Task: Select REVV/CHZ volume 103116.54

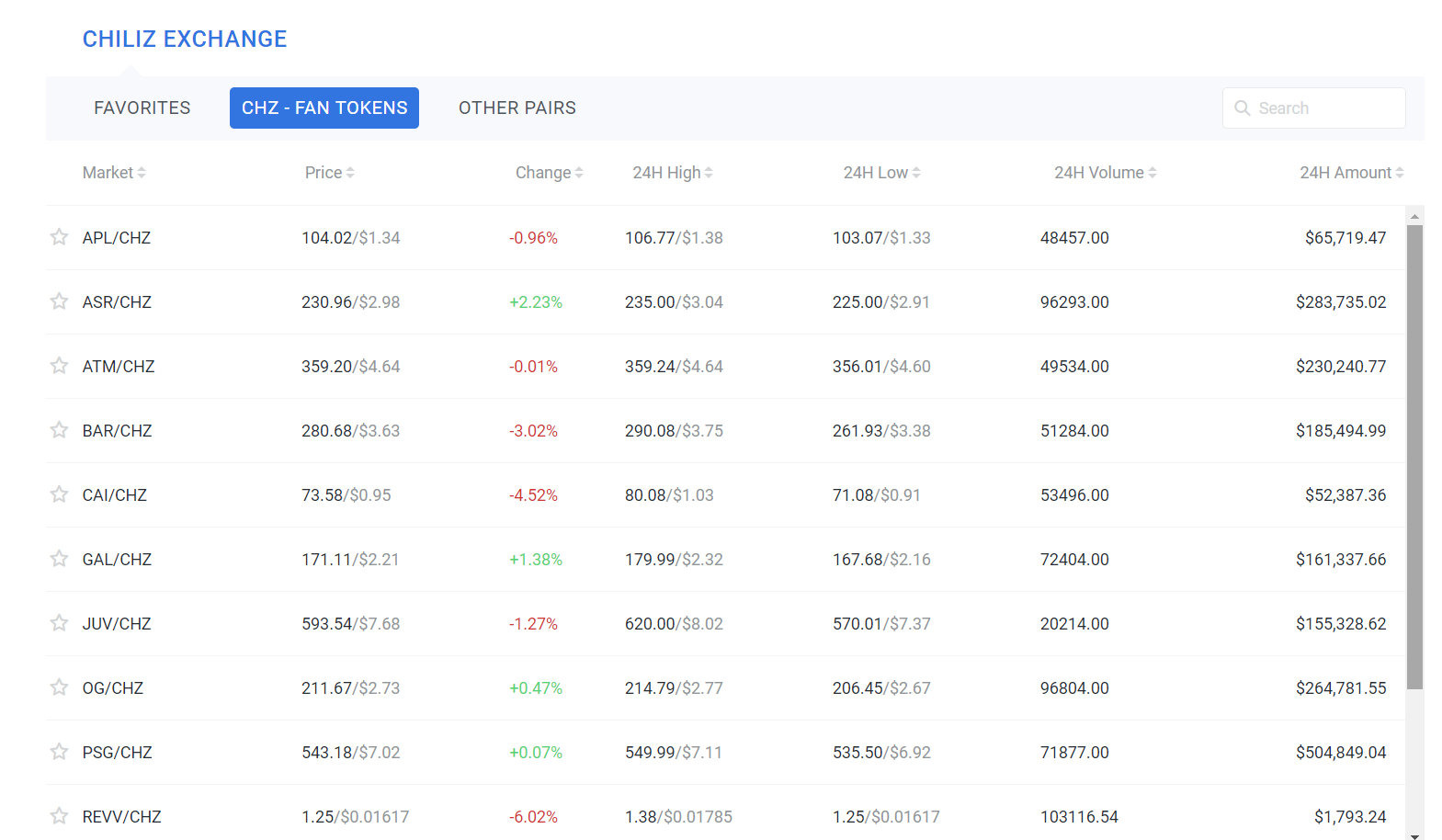Action: pos(1079,816)
